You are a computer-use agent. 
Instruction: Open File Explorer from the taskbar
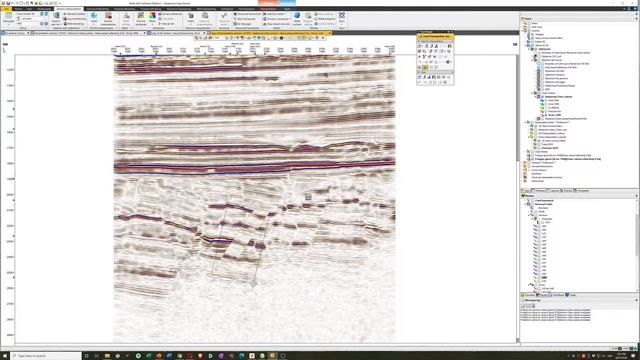[x=107, y=356]
